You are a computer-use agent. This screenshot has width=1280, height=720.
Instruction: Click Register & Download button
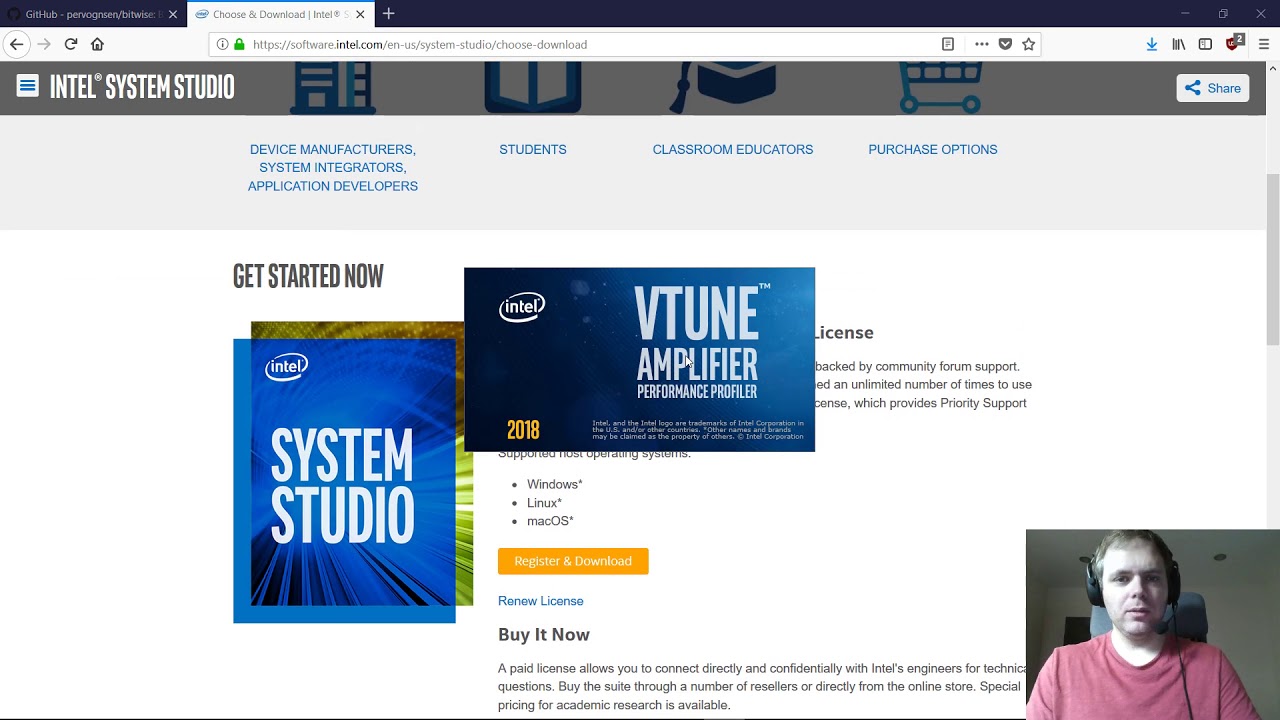573,561
